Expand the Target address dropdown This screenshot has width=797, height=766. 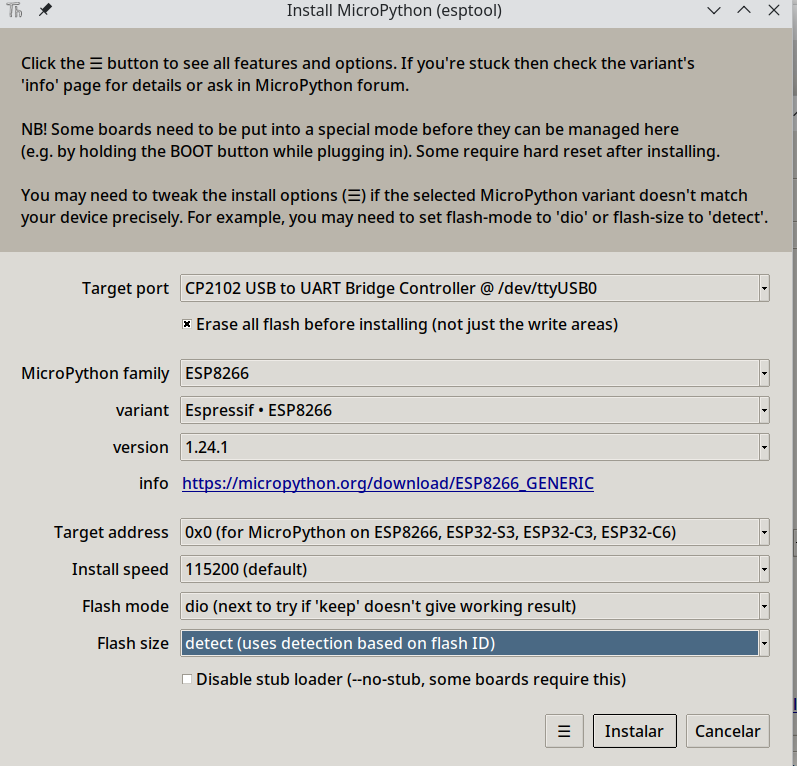(764, 532)
